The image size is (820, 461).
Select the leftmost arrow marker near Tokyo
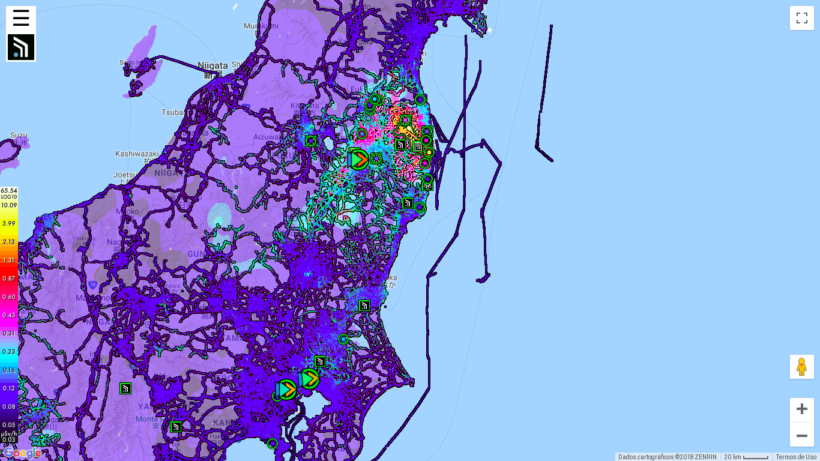pos(287,389)
